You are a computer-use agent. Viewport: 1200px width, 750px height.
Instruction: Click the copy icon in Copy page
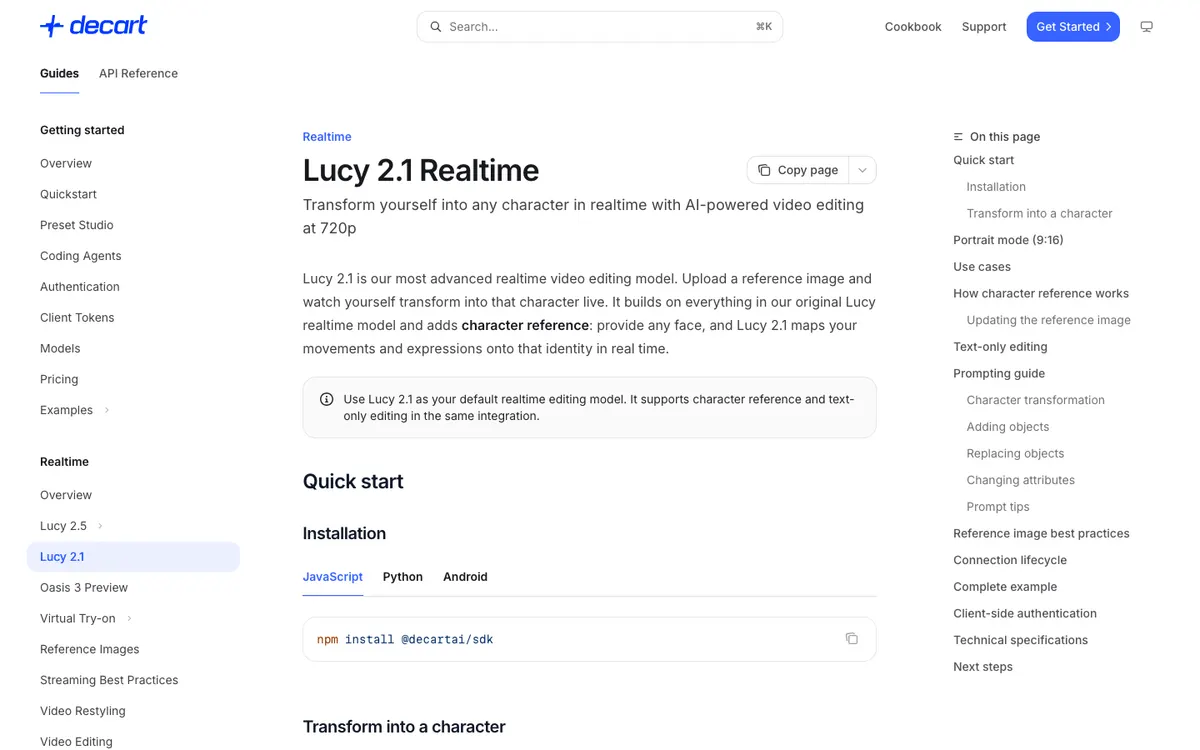pos(764,170)
